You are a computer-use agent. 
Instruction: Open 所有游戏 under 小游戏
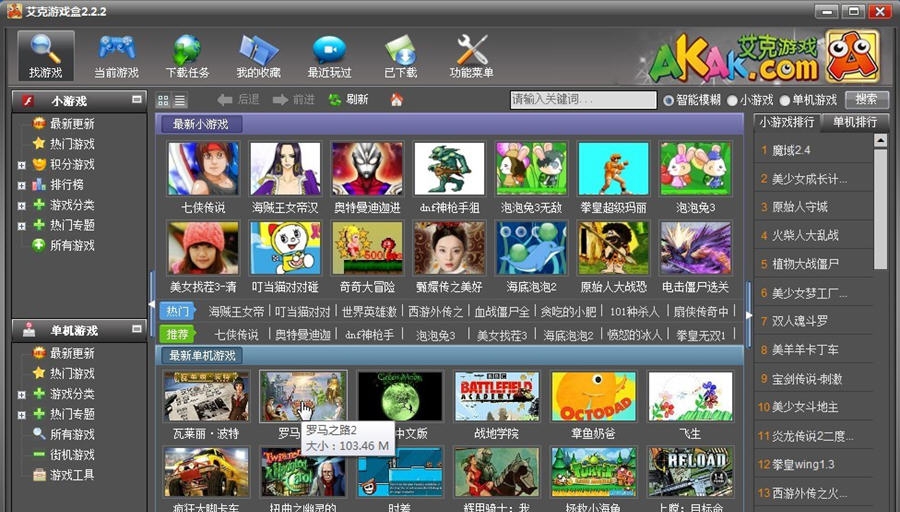click(72, 245)
